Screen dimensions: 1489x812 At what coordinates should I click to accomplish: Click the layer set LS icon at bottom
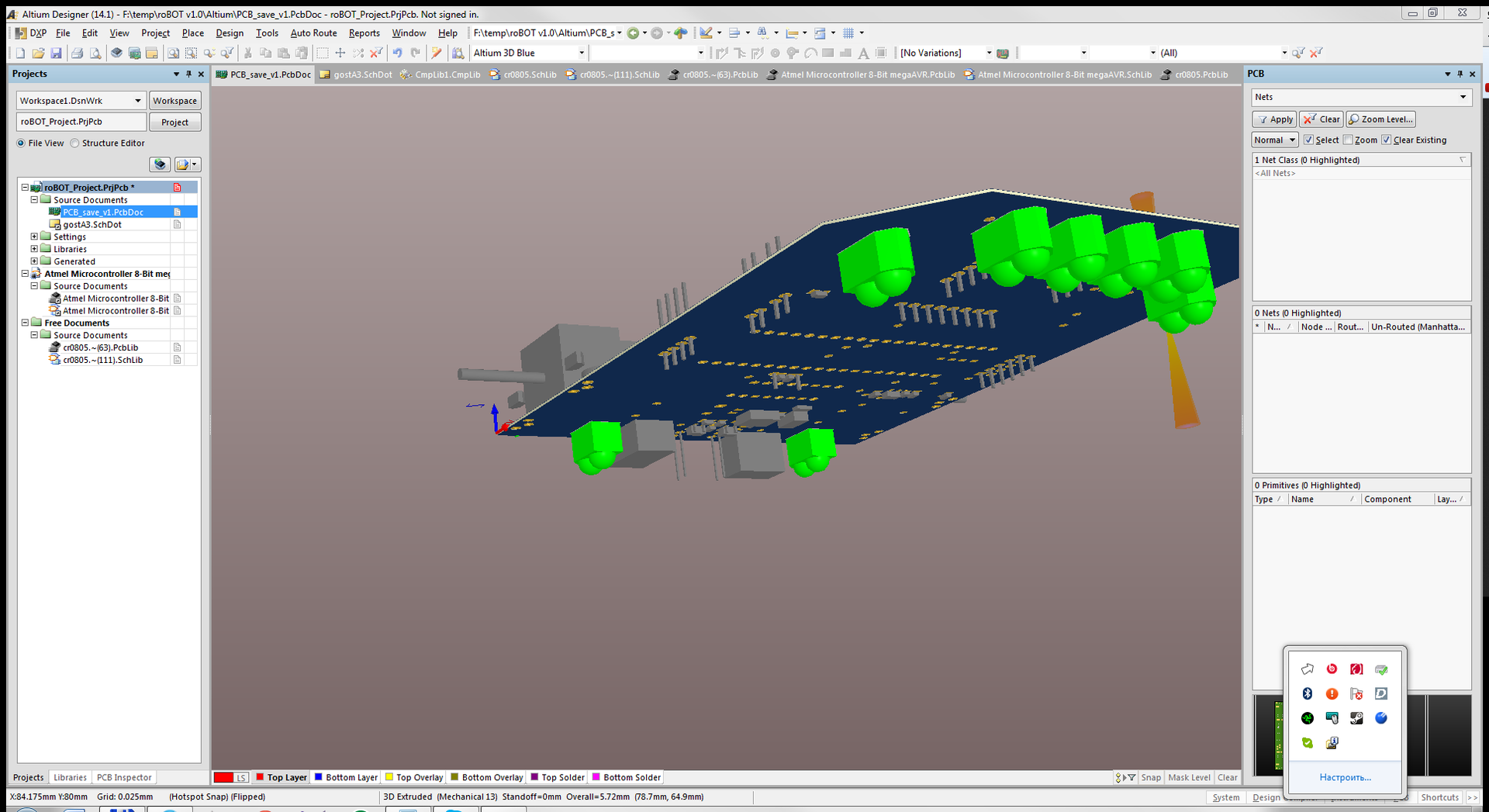(241, 777)
